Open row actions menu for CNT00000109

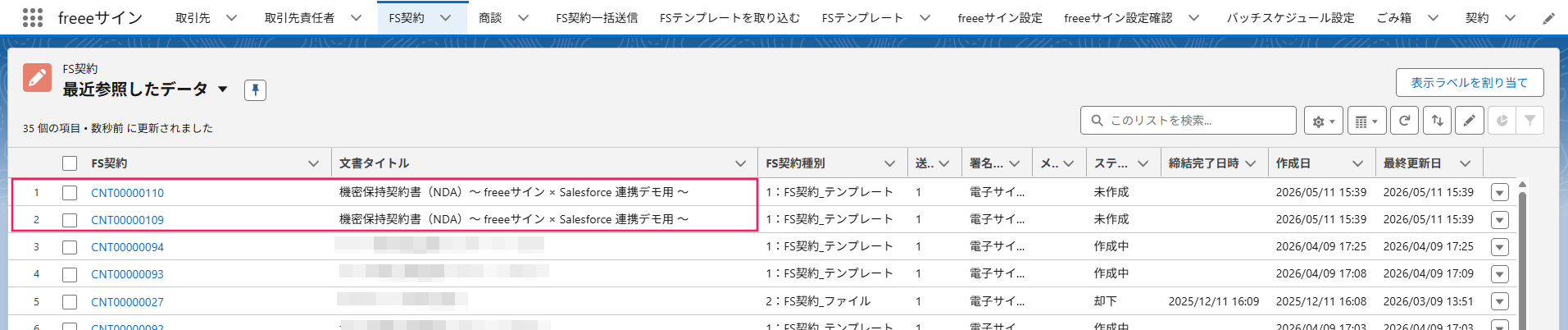pos(1500,220)
